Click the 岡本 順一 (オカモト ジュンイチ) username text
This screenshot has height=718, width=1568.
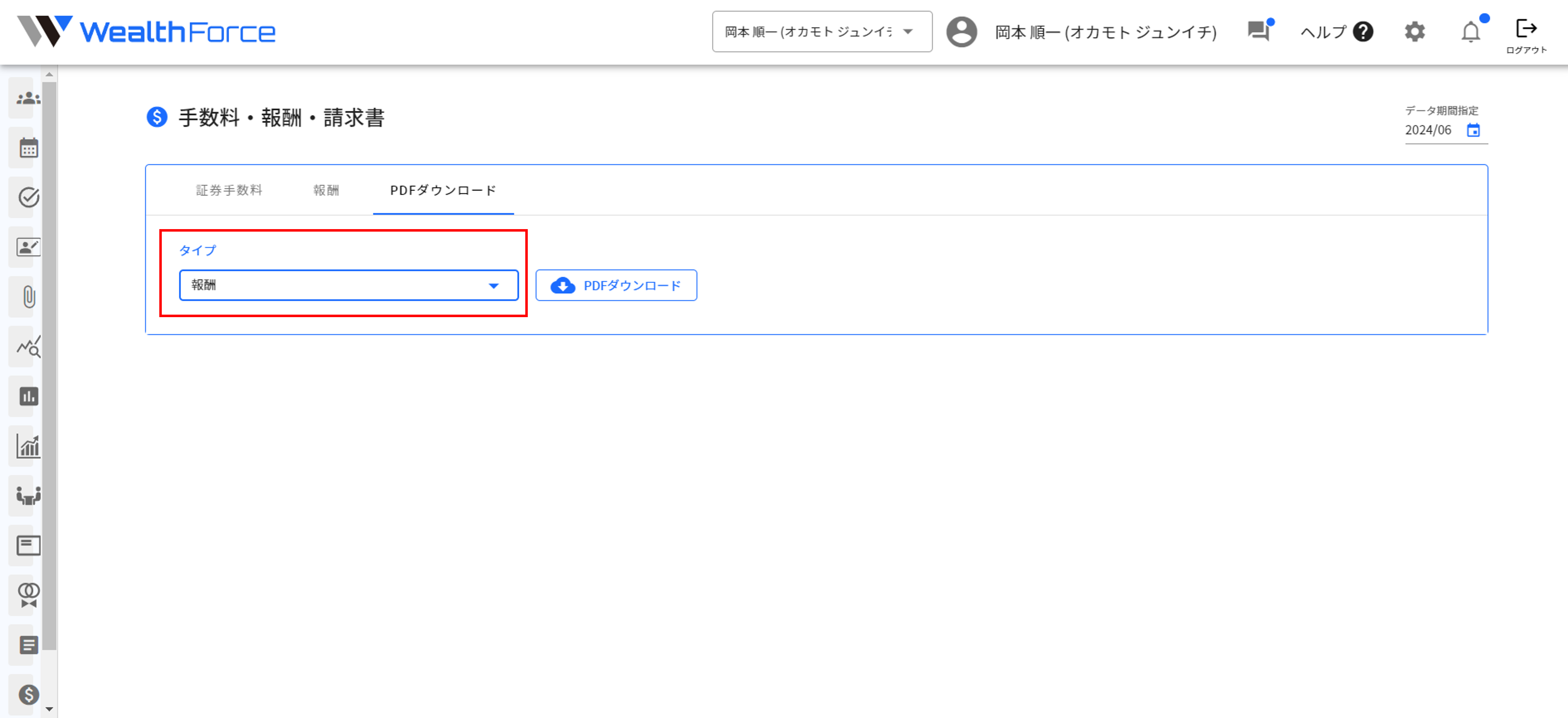pos(1105,32)
